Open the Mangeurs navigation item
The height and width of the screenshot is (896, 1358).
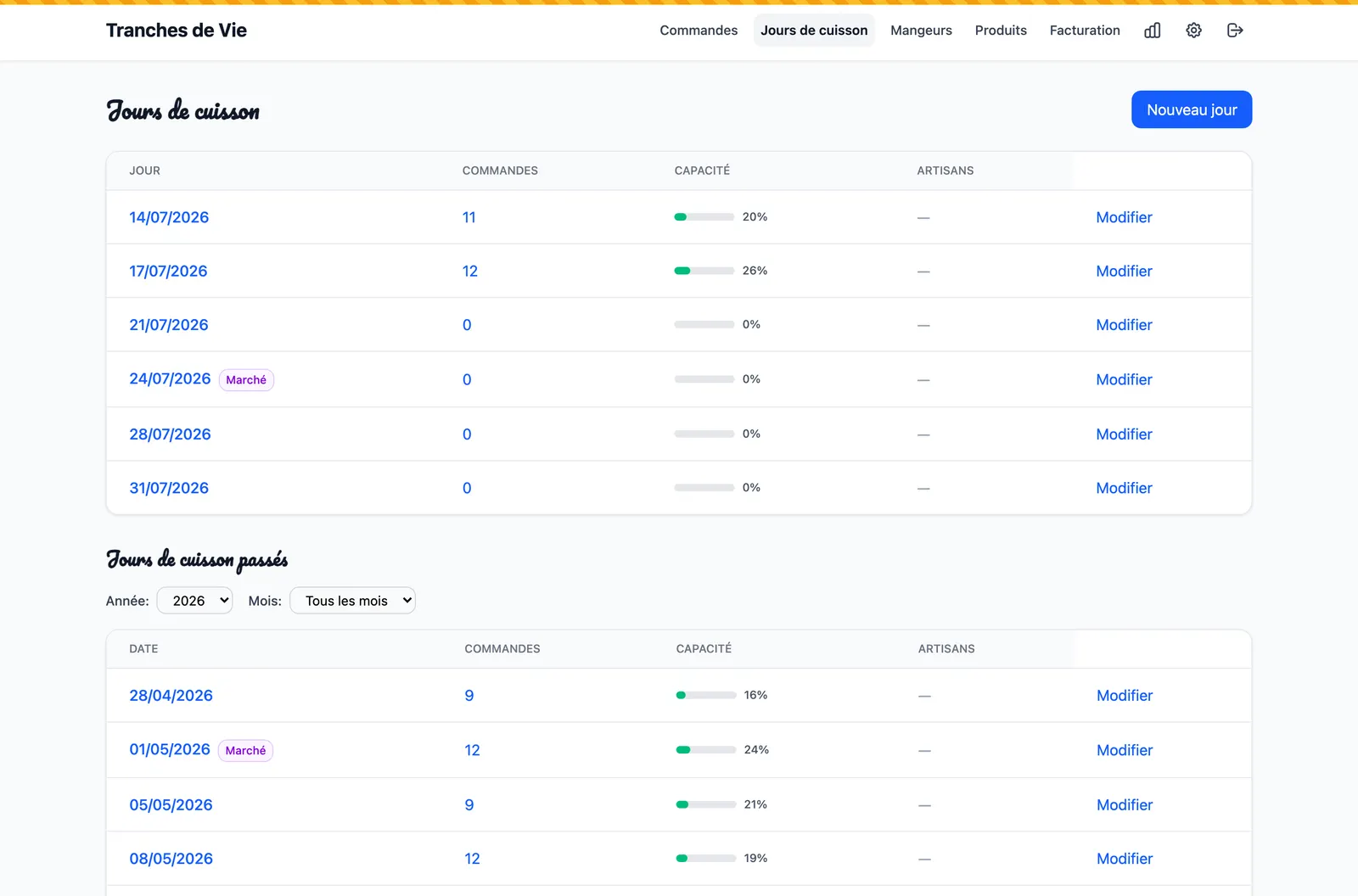click(921, 31)
